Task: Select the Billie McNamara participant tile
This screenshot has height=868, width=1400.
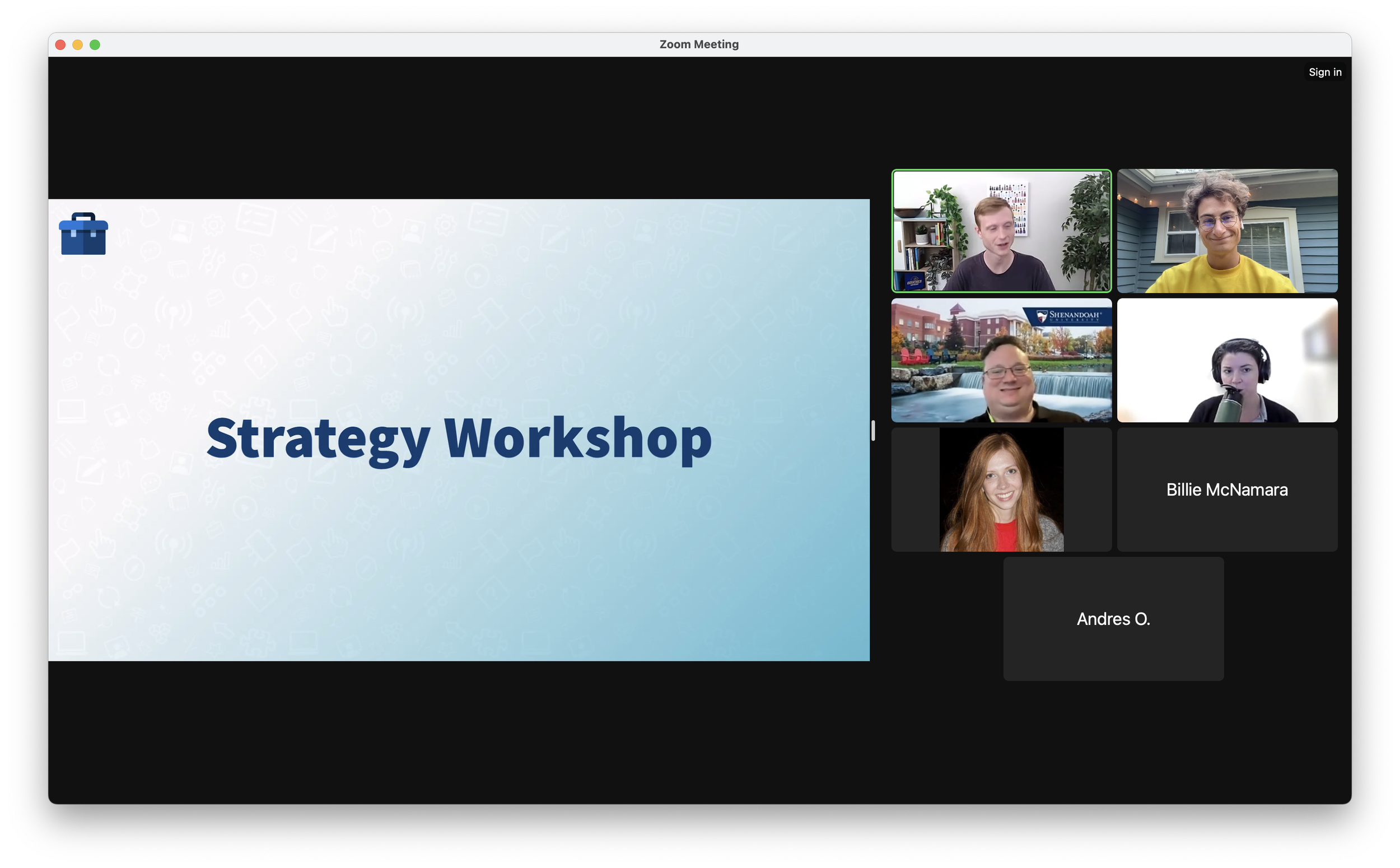Action: click(1226, 489)
